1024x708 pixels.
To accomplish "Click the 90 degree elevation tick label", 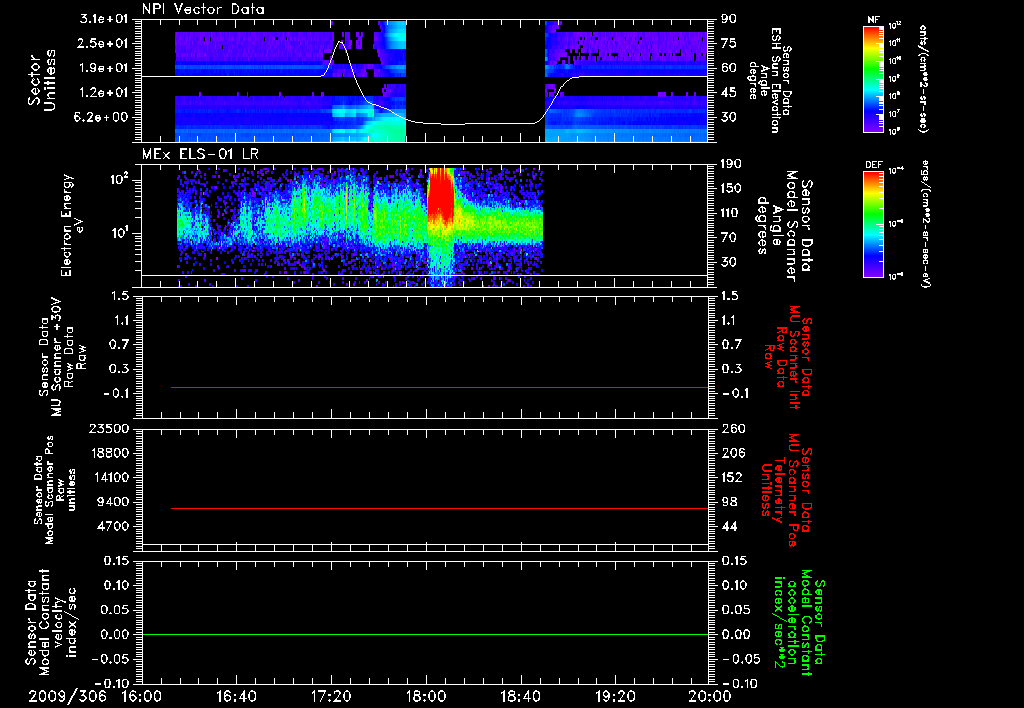I will 728,19.
